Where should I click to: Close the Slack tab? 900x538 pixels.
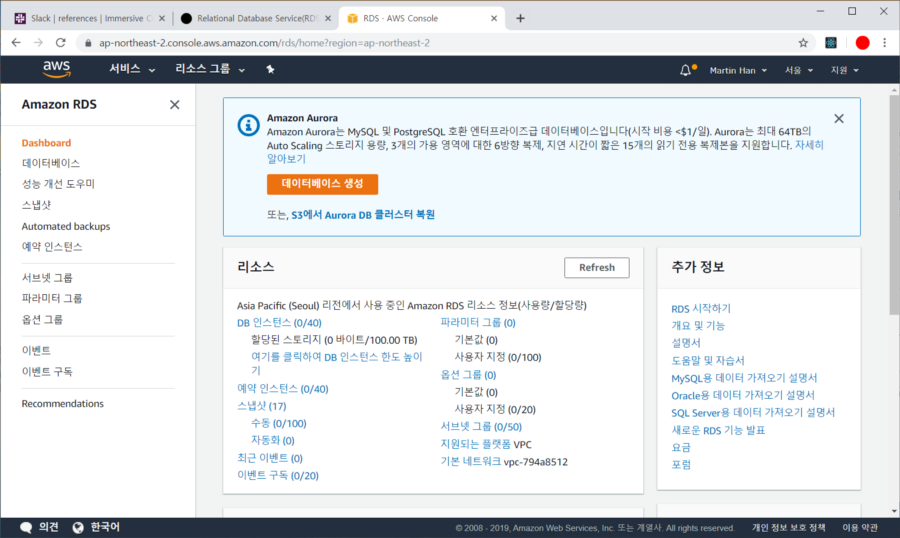[x=162, y=18]
